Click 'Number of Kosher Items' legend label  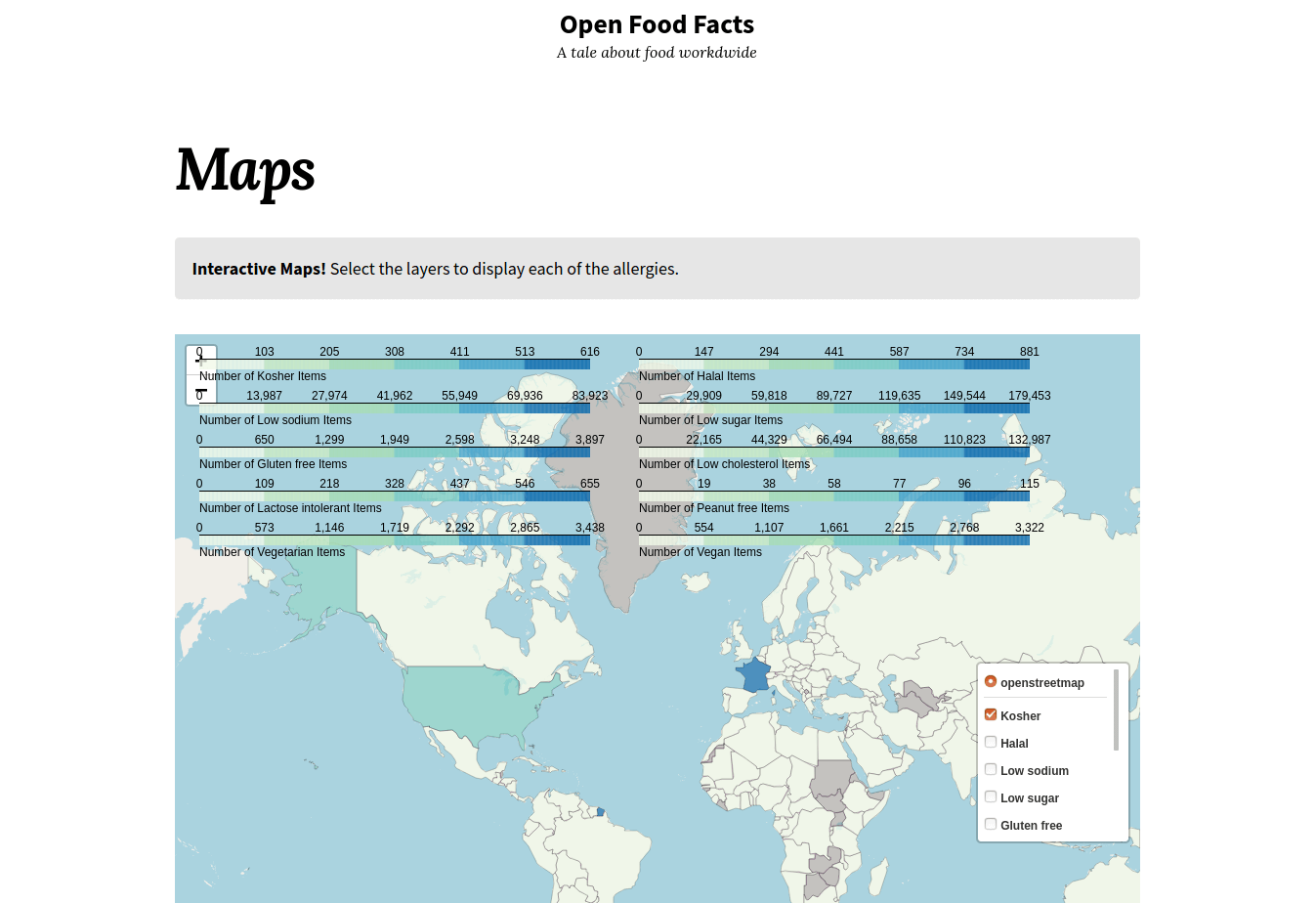[263, 376]
